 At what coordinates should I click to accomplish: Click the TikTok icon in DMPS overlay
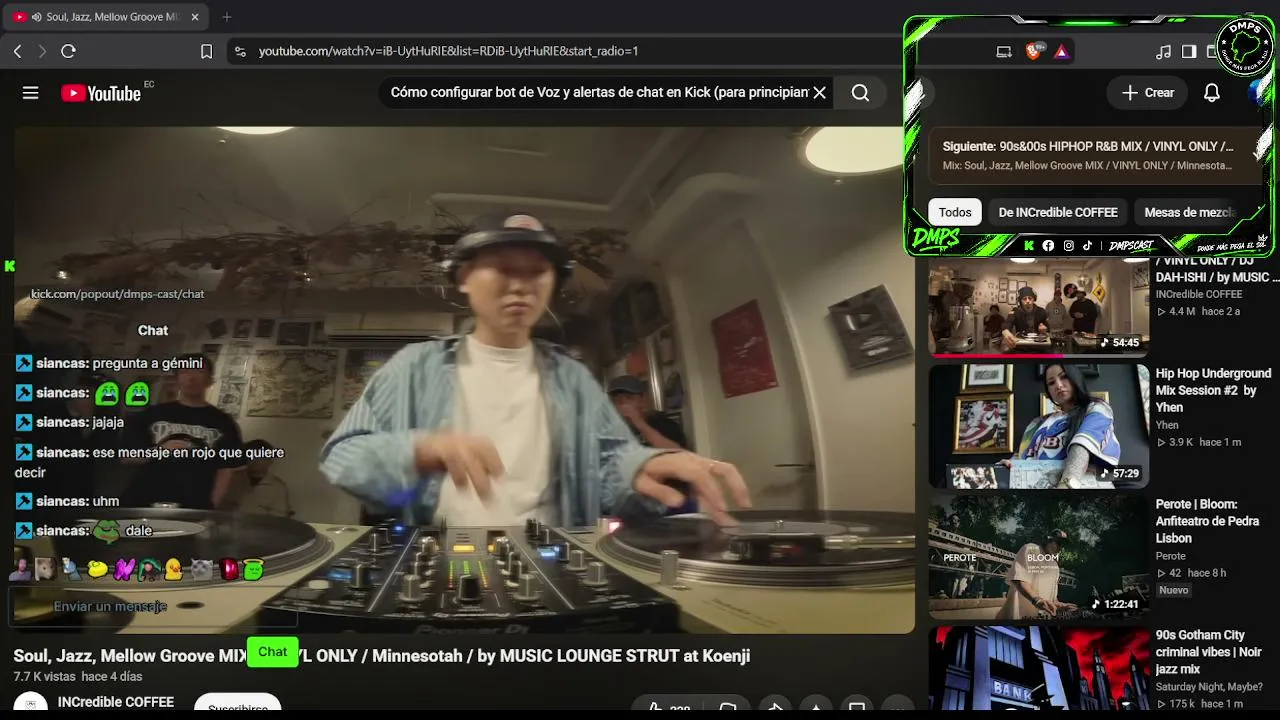(x=1087, y=245)
